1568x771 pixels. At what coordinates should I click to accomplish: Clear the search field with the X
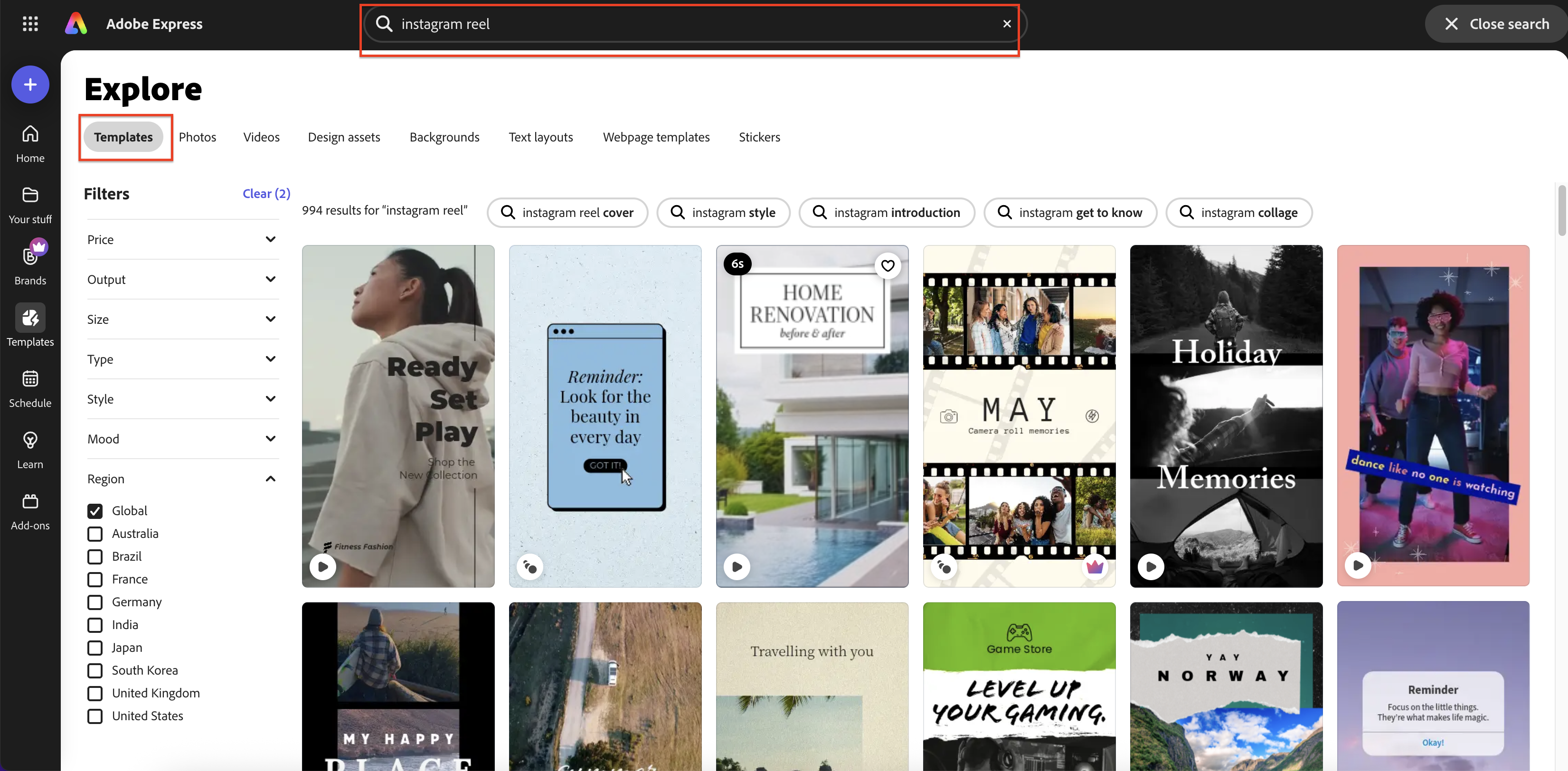click(1007, 24)
